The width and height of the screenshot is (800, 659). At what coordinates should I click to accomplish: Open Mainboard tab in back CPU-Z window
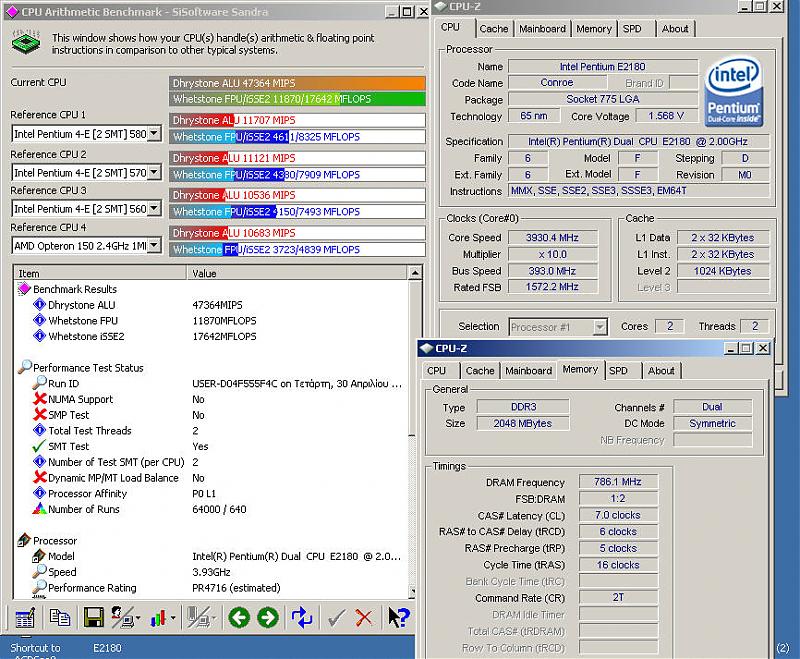[x=542, y=29]
